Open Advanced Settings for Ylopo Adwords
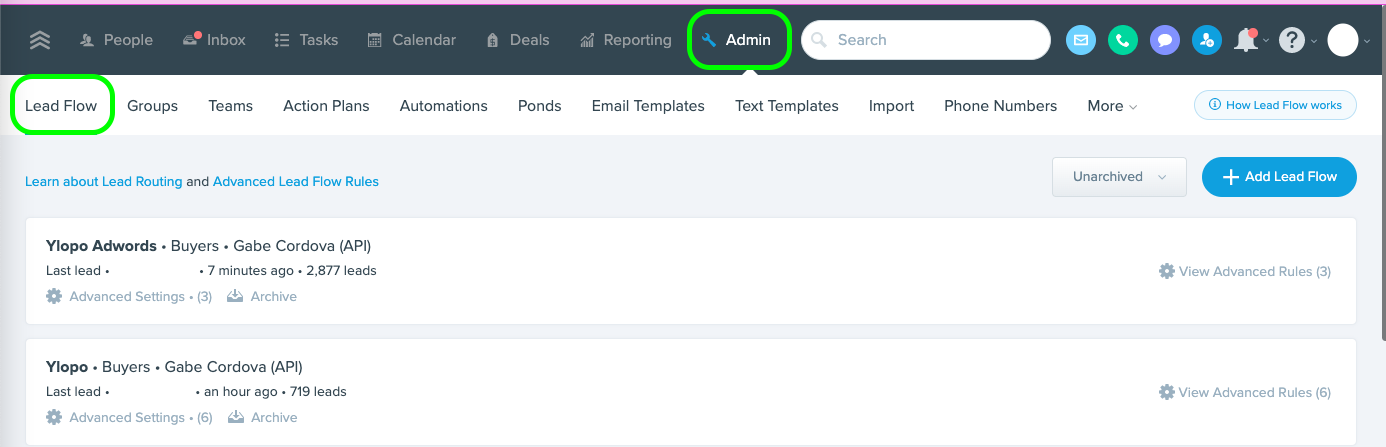The height and width of the screenshot is (447, 1386). click(x=127, y=297)
